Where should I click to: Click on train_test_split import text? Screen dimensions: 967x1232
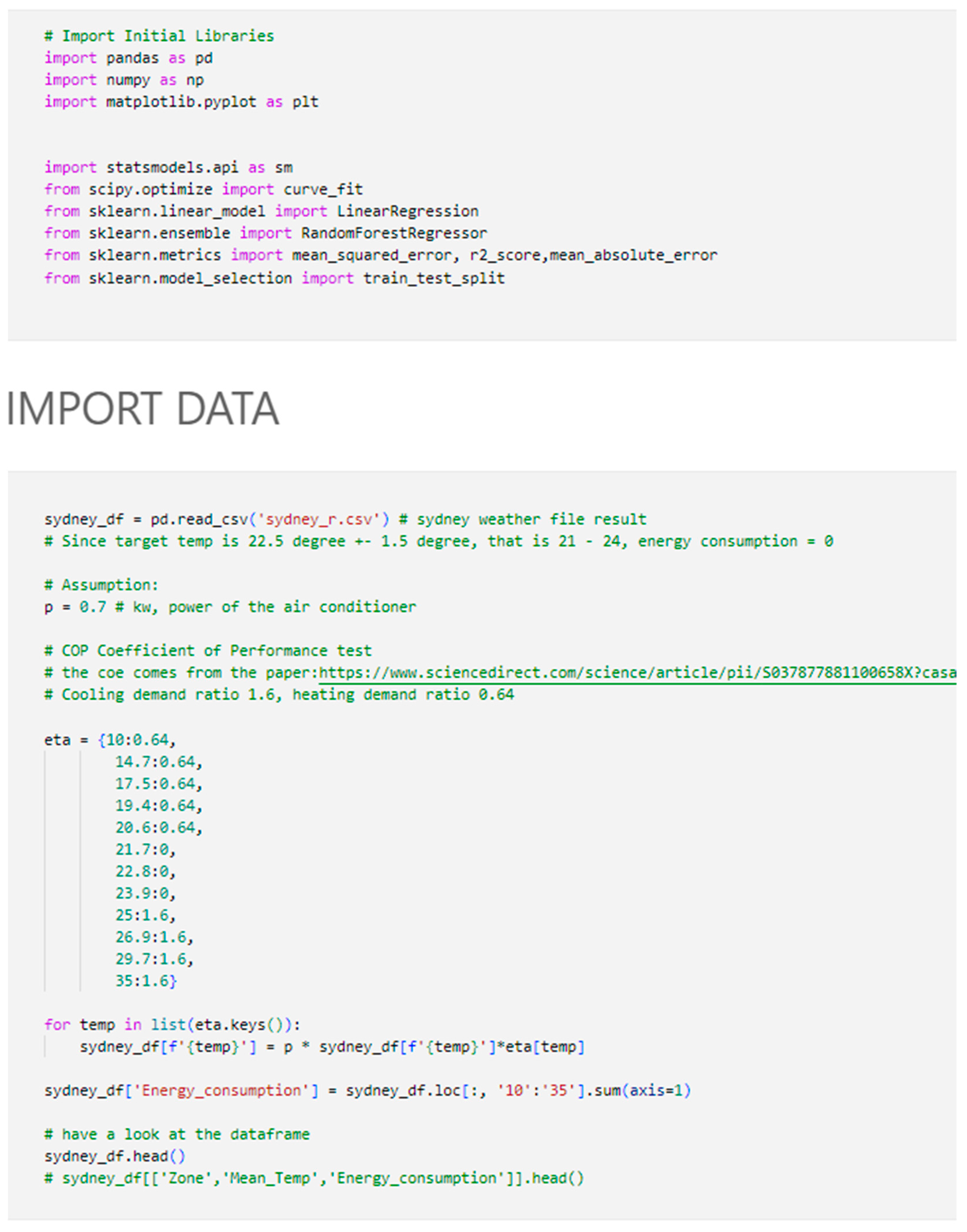pos(433,278)
